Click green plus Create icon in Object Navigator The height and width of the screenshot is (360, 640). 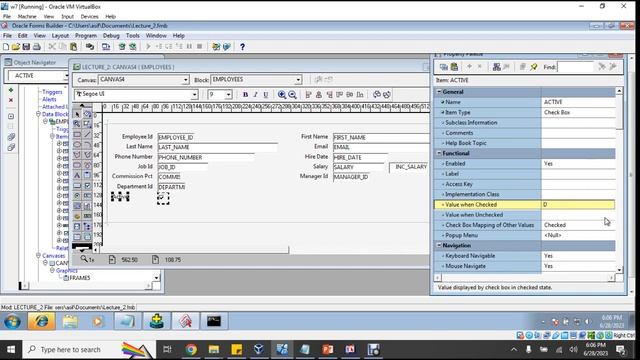point(11,90)
